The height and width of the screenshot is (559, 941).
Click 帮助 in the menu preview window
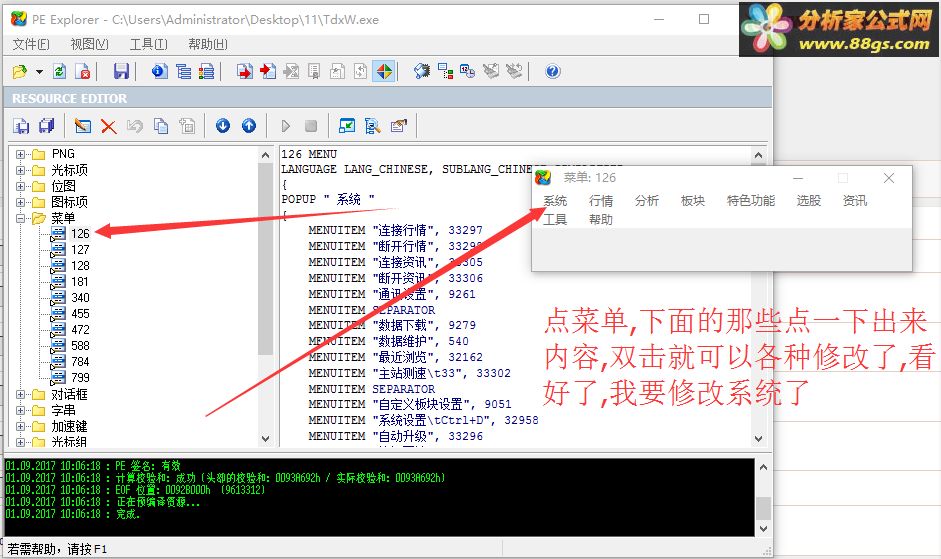601,220
